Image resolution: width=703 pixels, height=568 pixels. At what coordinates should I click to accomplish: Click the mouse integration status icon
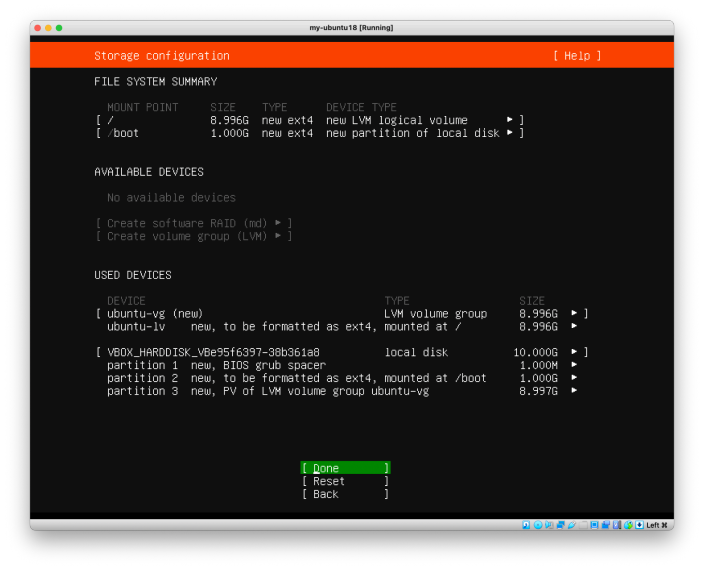[628, 525]
